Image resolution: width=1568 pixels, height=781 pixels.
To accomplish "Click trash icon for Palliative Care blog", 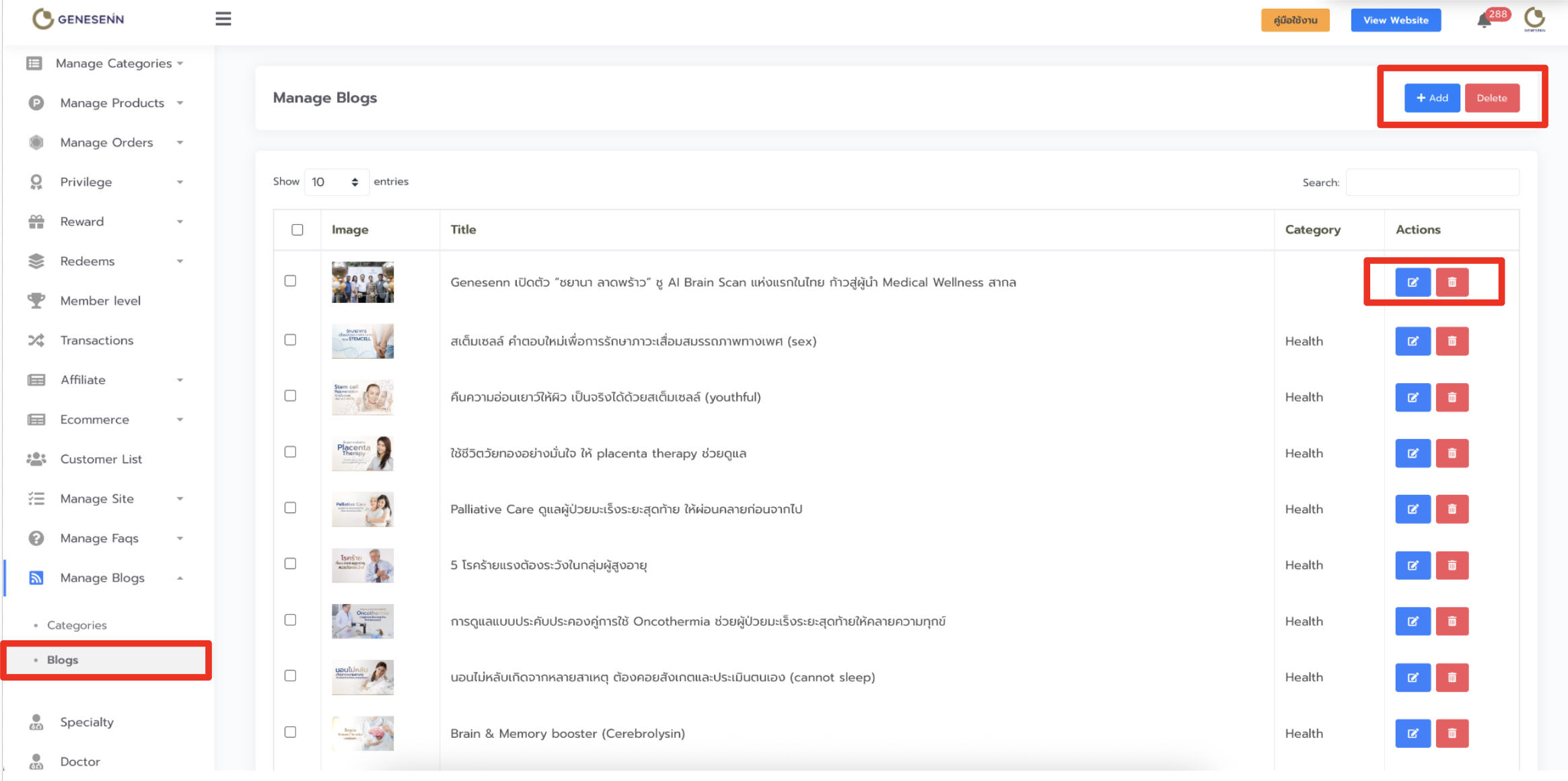I will (1452, 509).
